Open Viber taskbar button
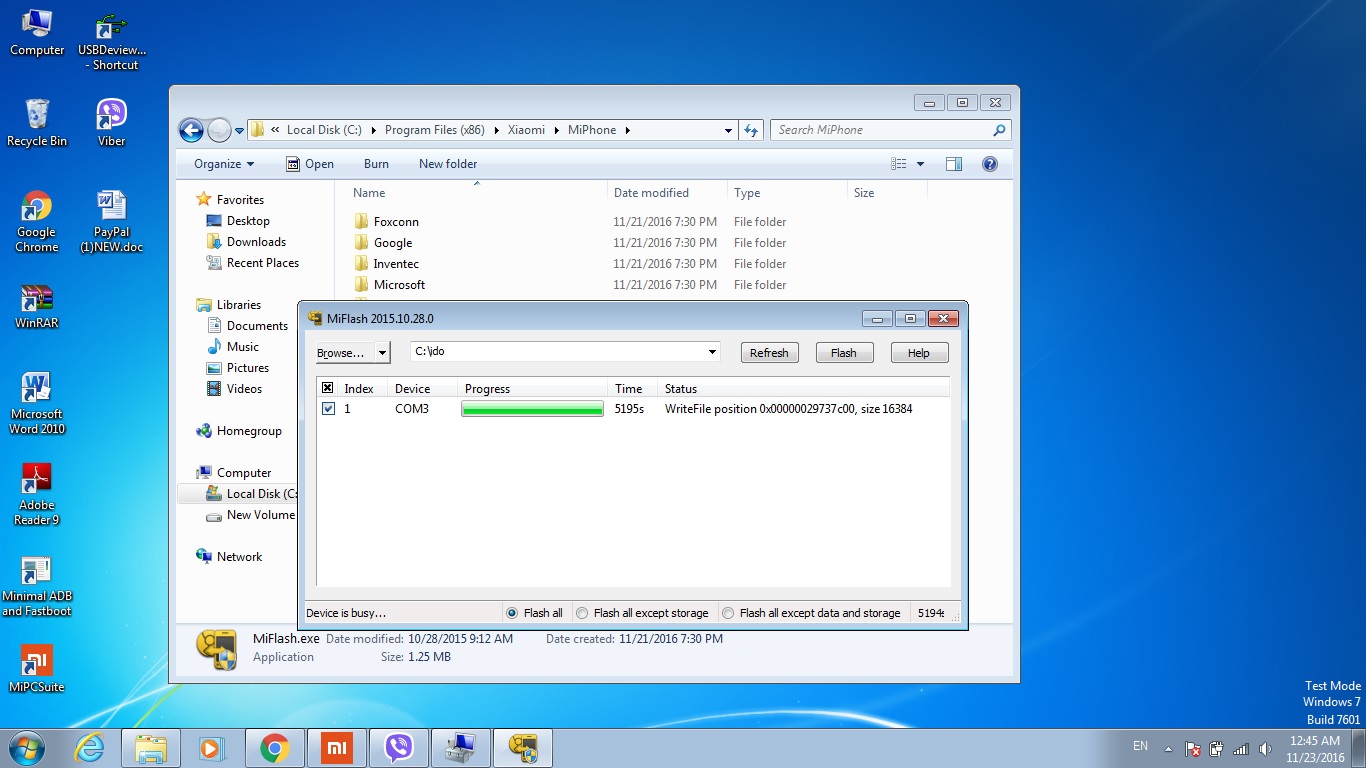The height and width of the screenshot is (768, 1366). (x=399, y=748)
